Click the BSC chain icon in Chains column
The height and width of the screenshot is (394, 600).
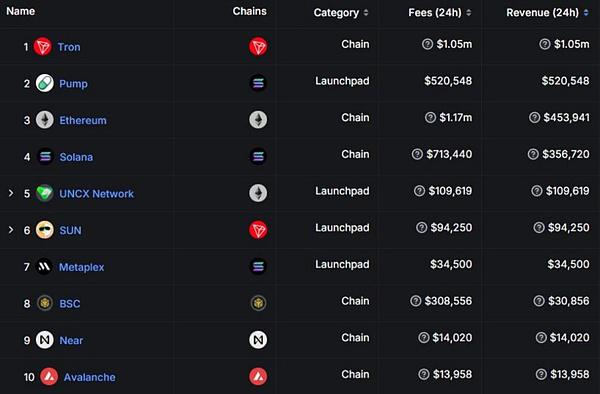pos(258,303)
